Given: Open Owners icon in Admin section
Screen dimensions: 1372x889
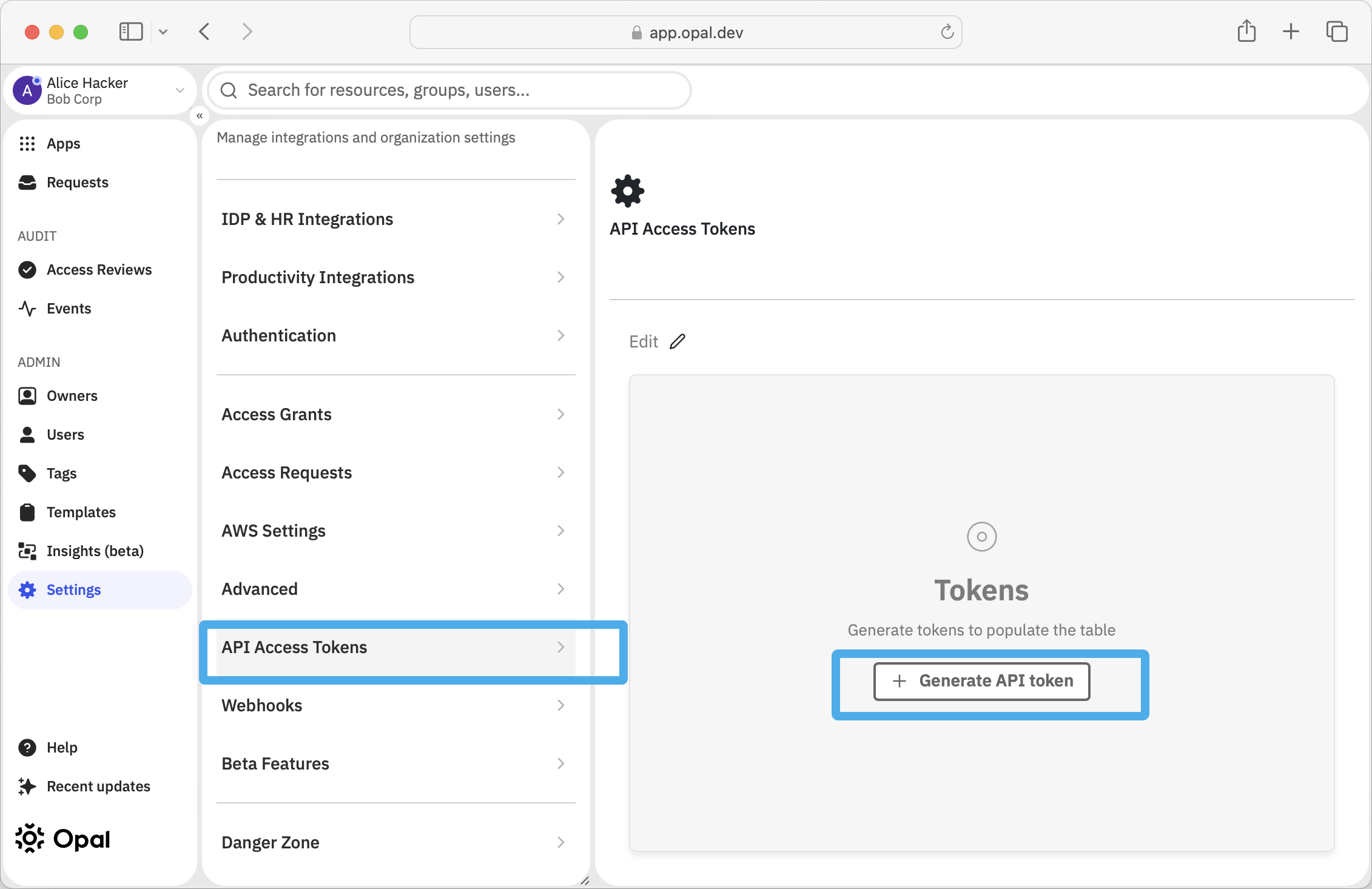Looking at the screenshot, I should pyautogui.click(x=27, y=396).
